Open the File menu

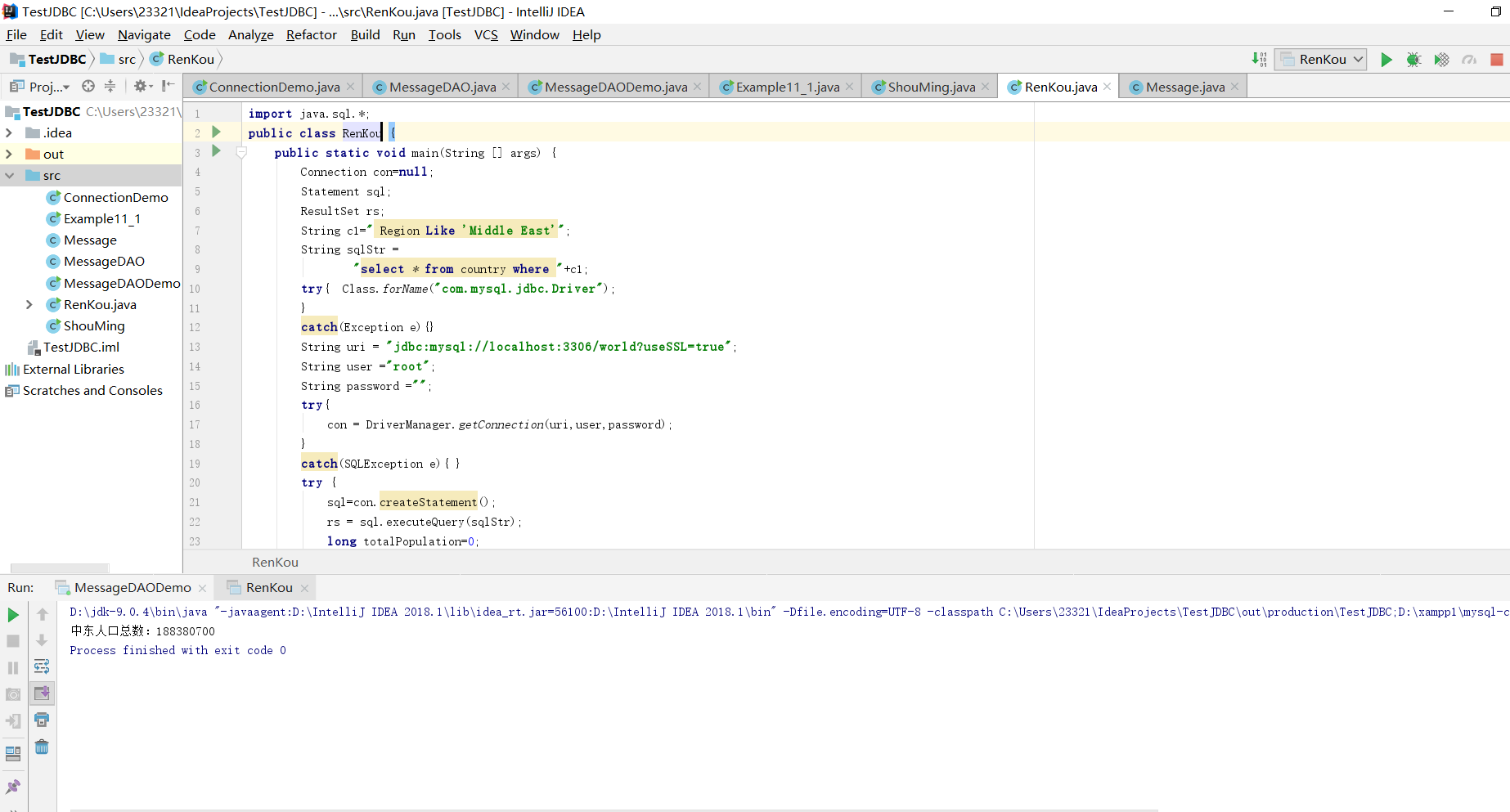tap(16, 34)
